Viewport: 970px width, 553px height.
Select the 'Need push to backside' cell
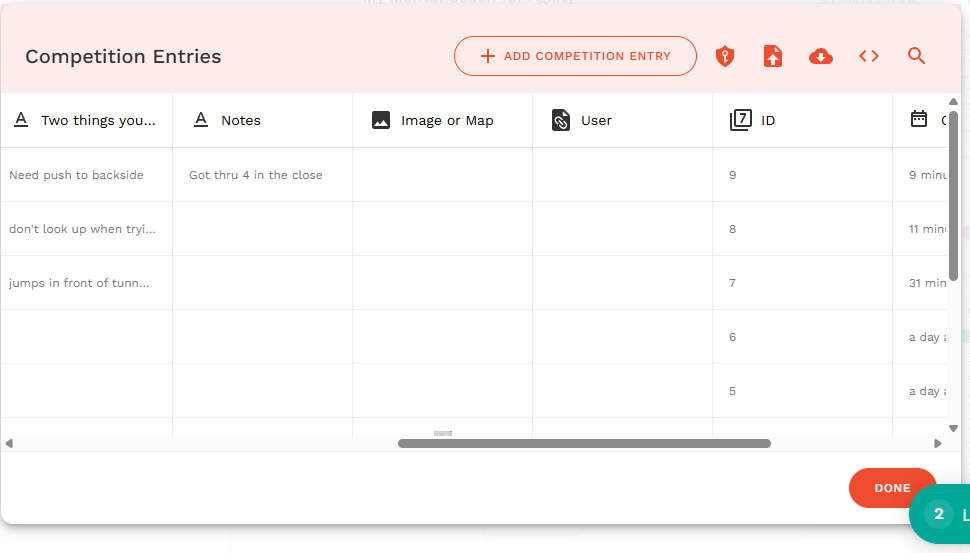point(86,175)
